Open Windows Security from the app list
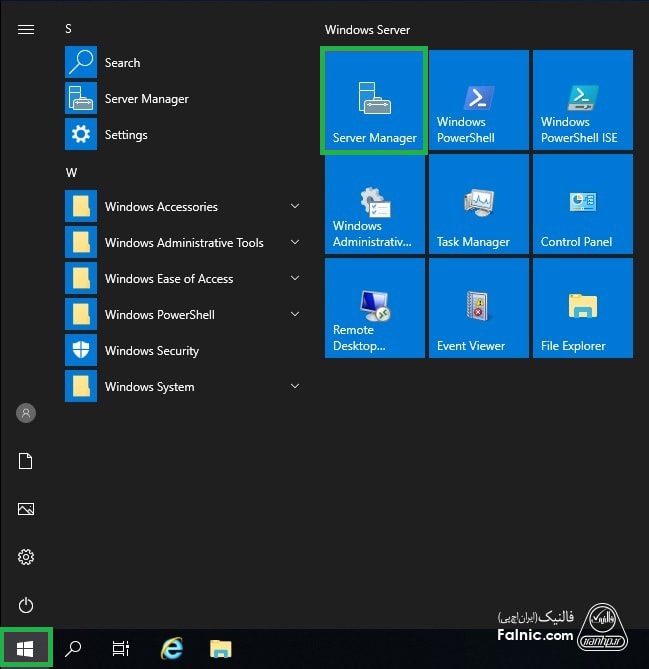 click(x=151, y=351)
